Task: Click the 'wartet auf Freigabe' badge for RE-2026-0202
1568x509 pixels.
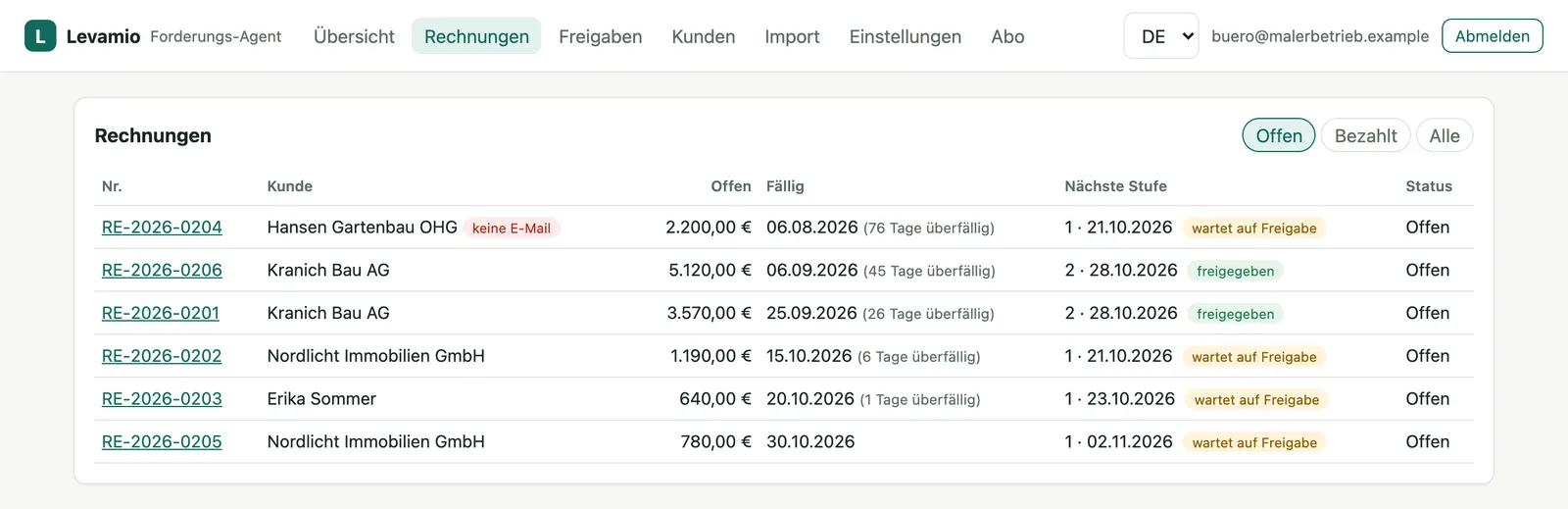Action: 1254,357
